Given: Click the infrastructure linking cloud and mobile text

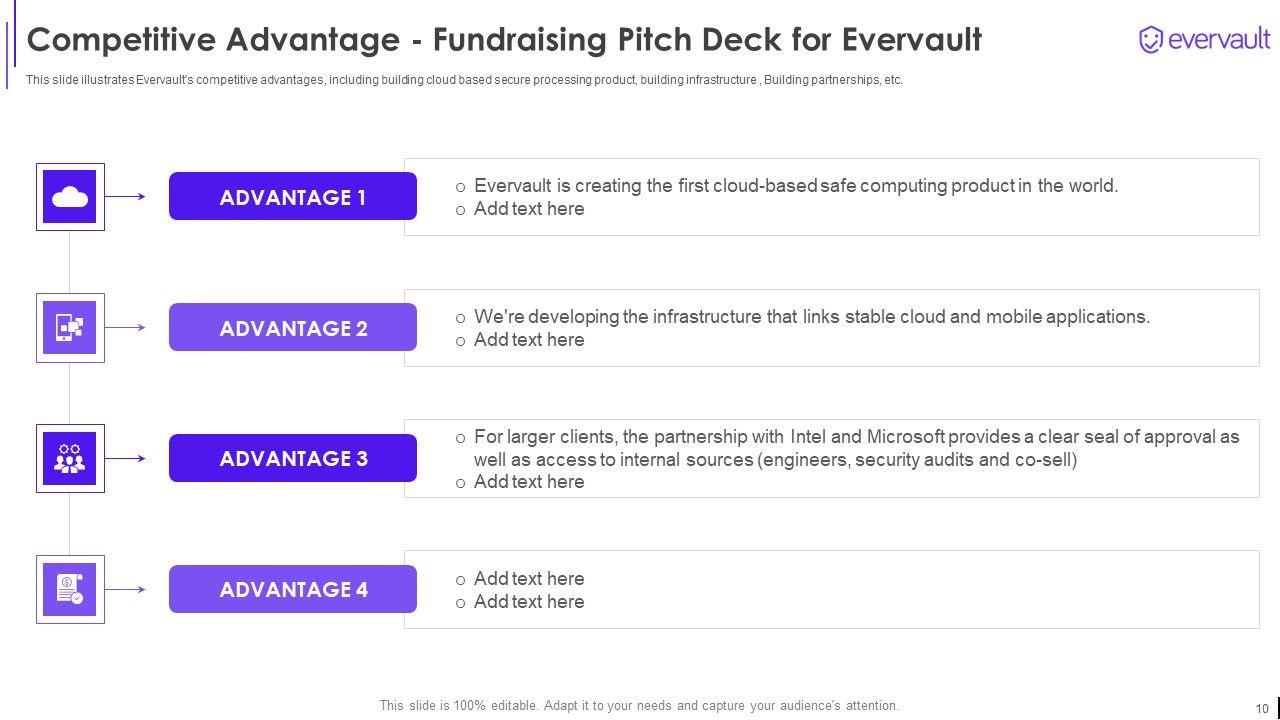Looking at the screenshot, I should click(811, 317).
